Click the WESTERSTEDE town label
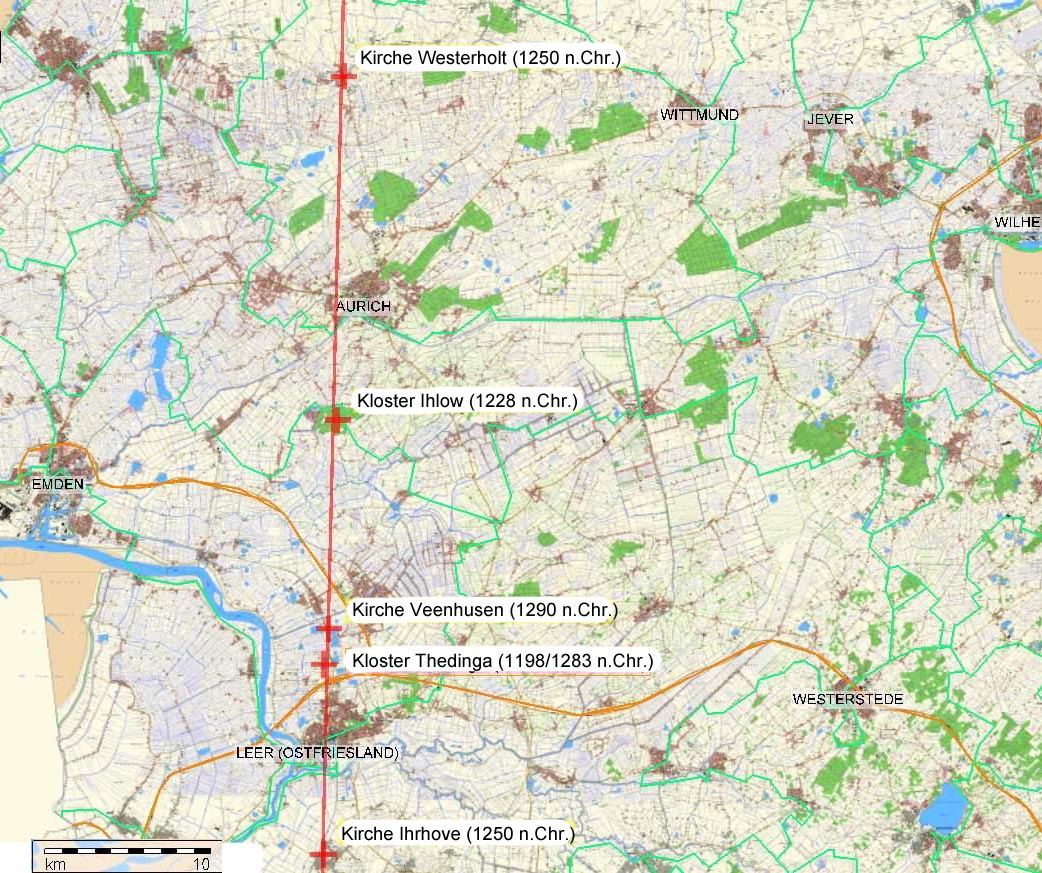This screenshot has width=1042, height=873. tap(848, 699)
